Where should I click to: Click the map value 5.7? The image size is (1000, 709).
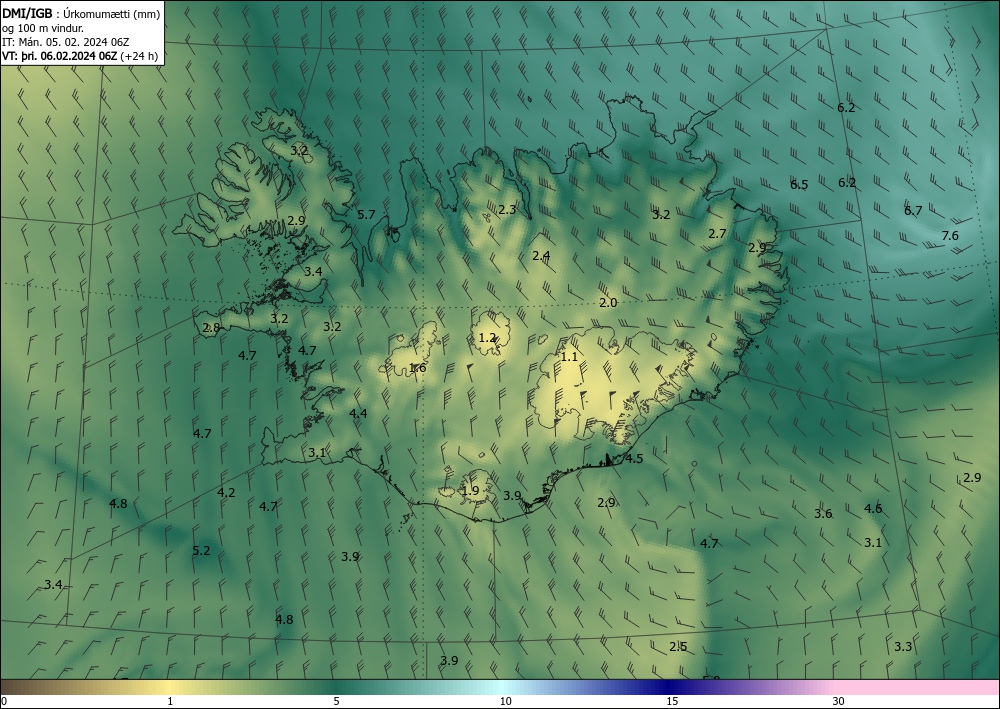tap(366, 215)
